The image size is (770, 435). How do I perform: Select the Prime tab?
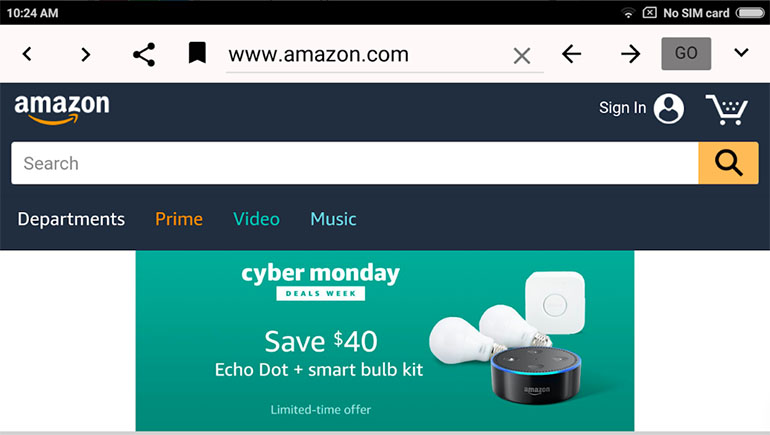point(179,219)
